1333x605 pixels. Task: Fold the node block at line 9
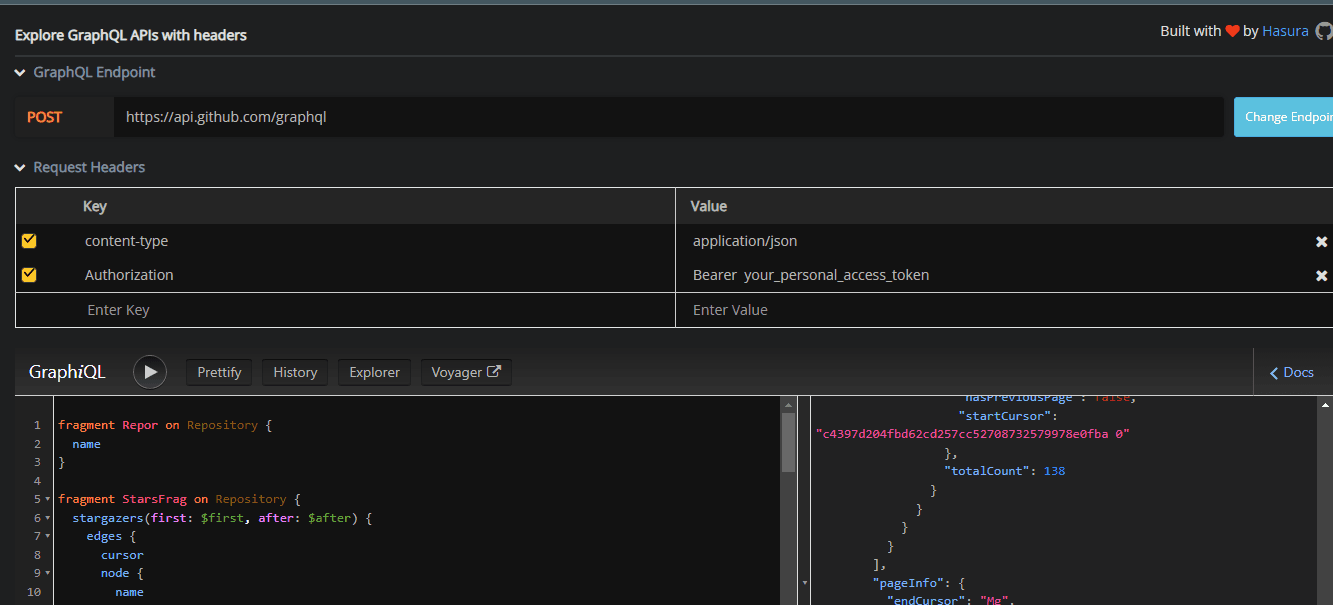[47, 573]
